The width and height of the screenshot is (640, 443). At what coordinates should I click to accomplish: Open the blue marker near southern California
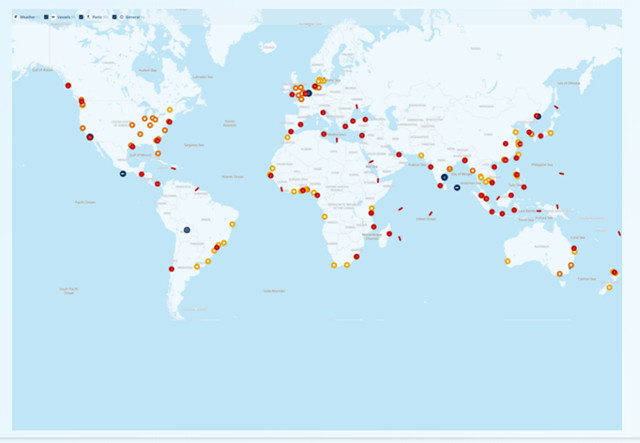pyautogui.click(x=89, y=136)
